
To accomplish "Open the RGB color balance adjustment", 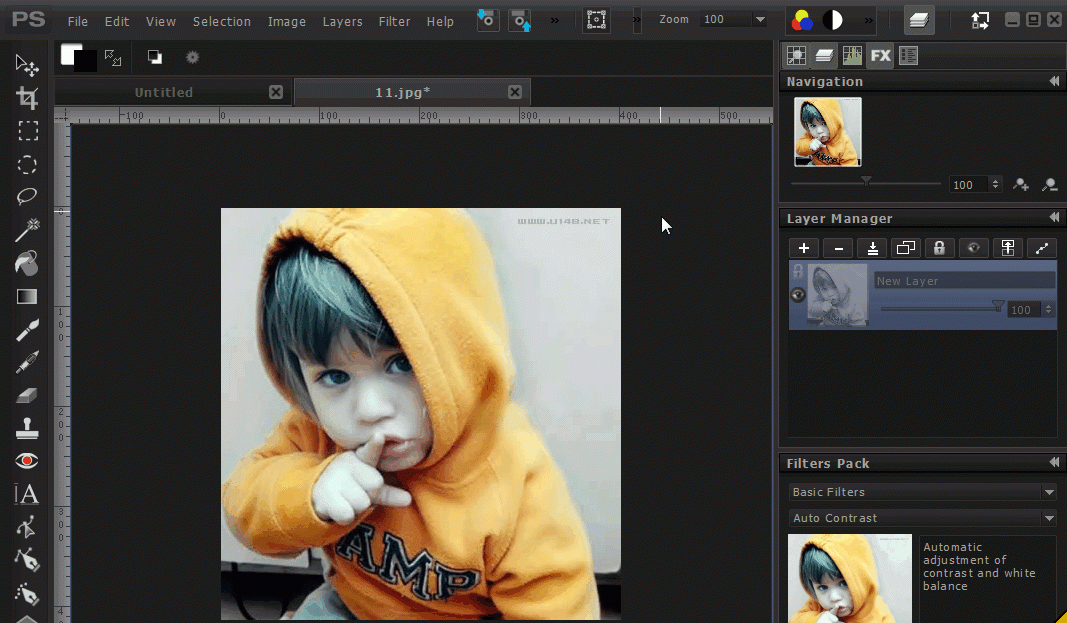I will pos(802,20).
